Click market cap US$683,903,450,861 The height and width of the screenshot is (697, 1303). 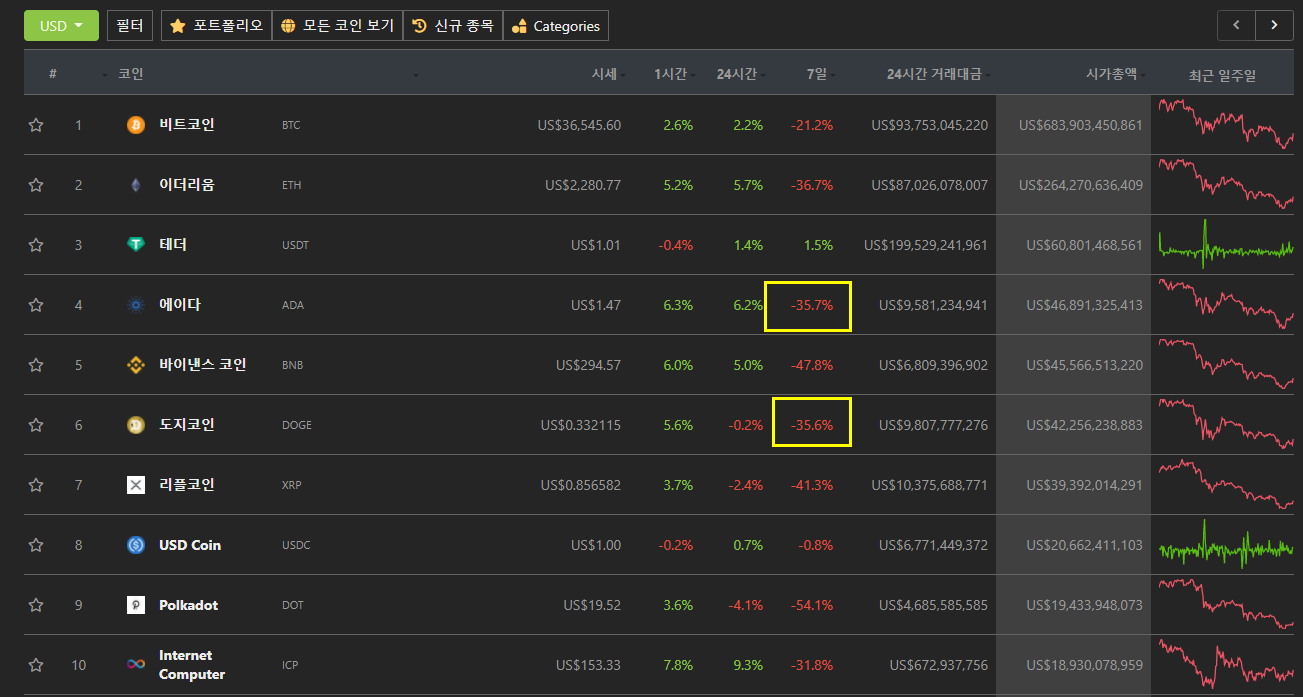pyautogui.click(x=1081, y=125)
